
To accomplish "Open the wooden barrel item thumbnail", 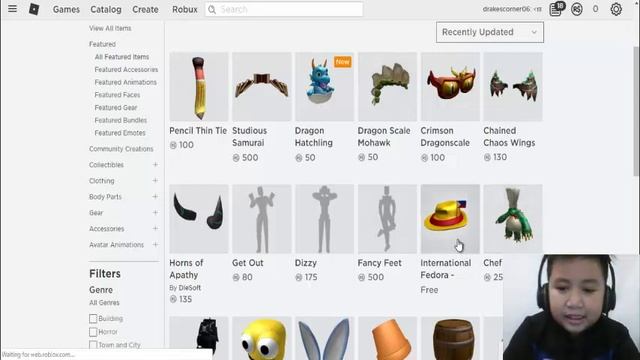I will pos(450,338).
